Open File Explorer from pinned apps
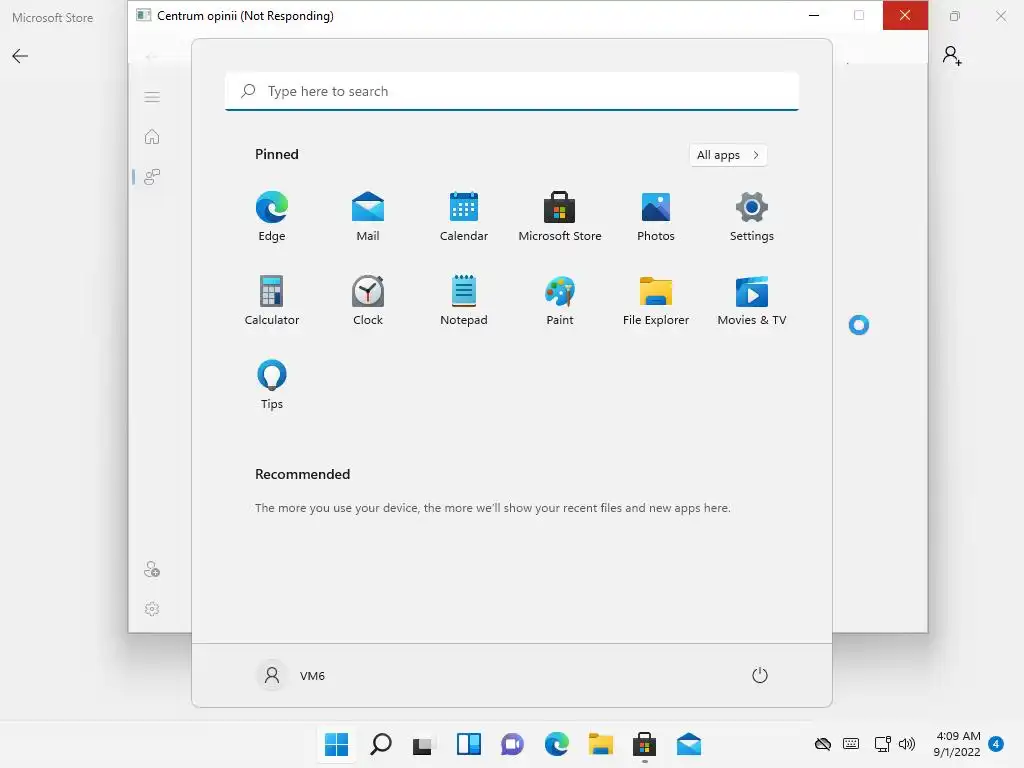 [656, 300]
